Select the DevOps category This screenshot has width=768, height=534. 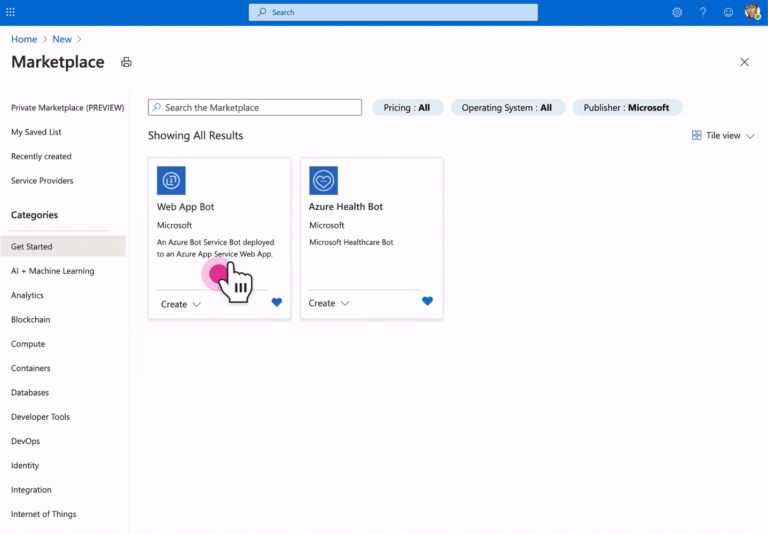point(25,441)
